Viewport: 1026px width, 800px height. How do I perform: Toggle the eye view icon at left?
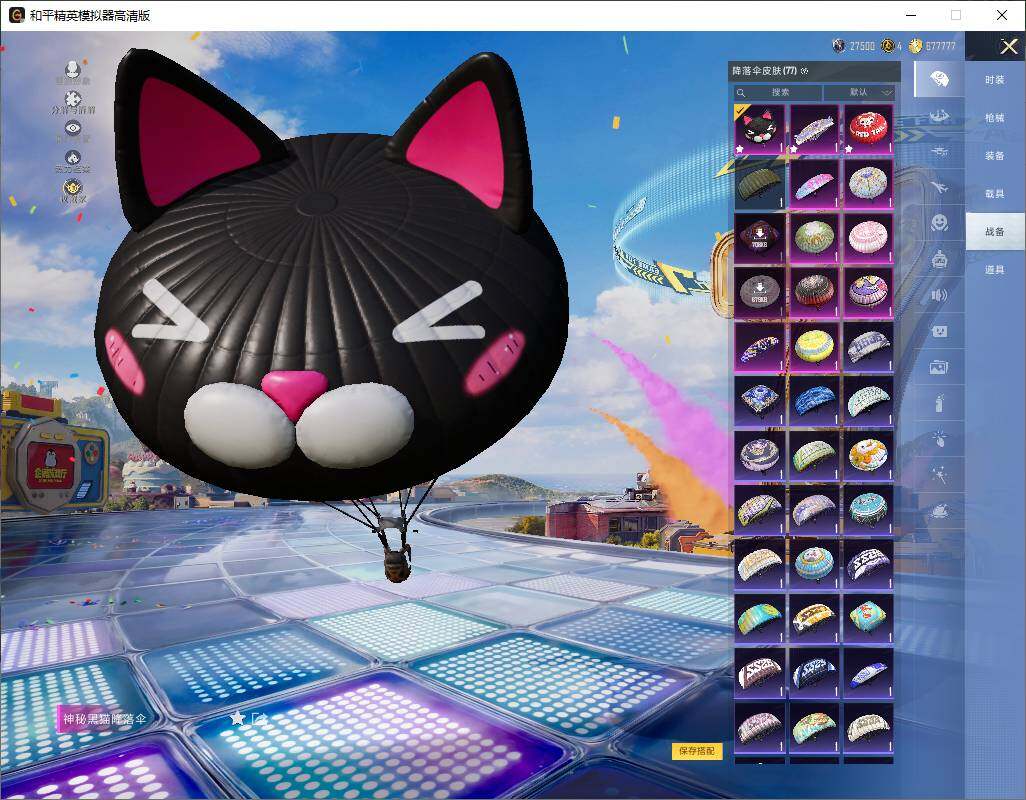(x=73, y=128)
